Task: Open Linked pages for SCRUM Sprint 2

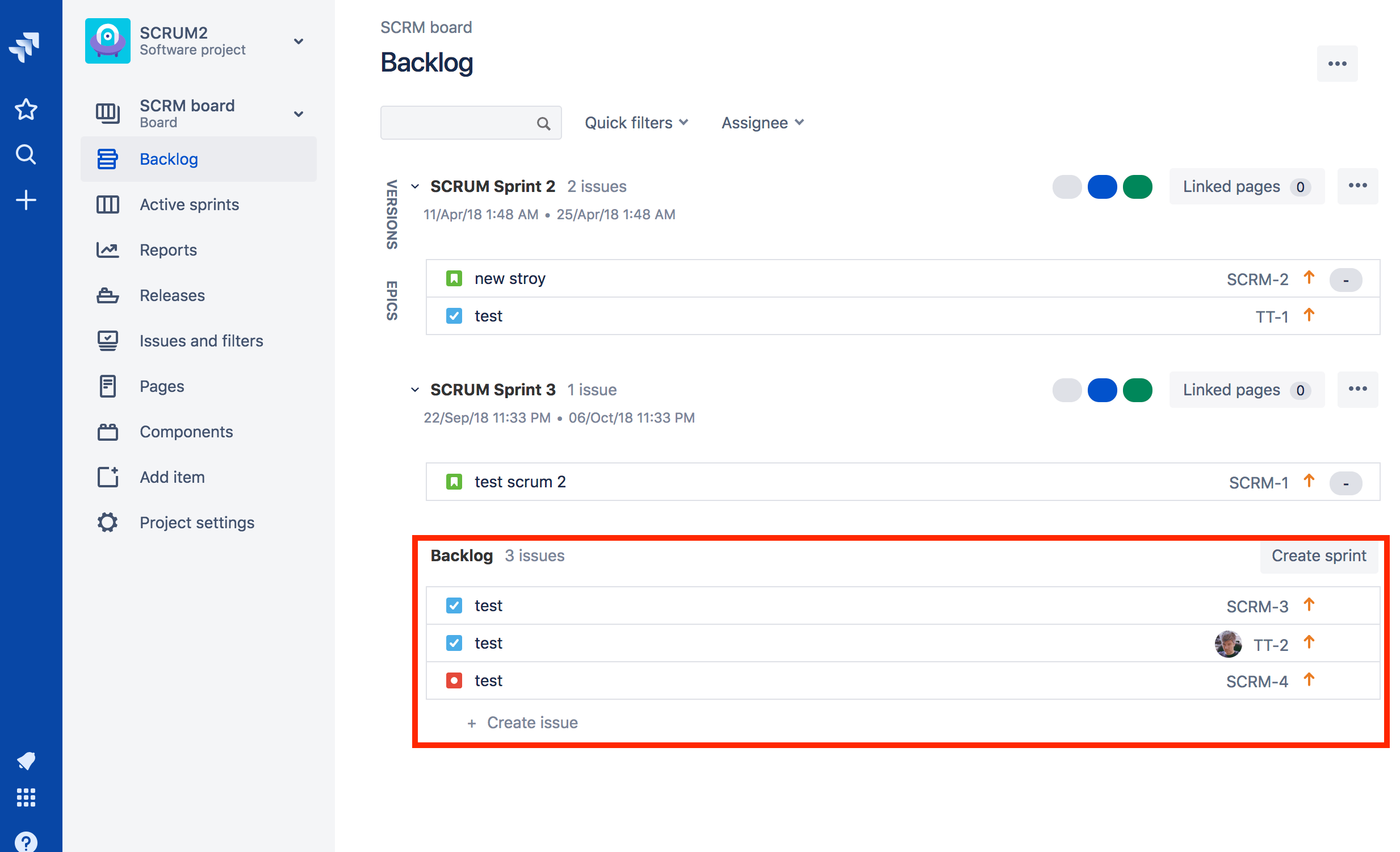Action: 1247,186
